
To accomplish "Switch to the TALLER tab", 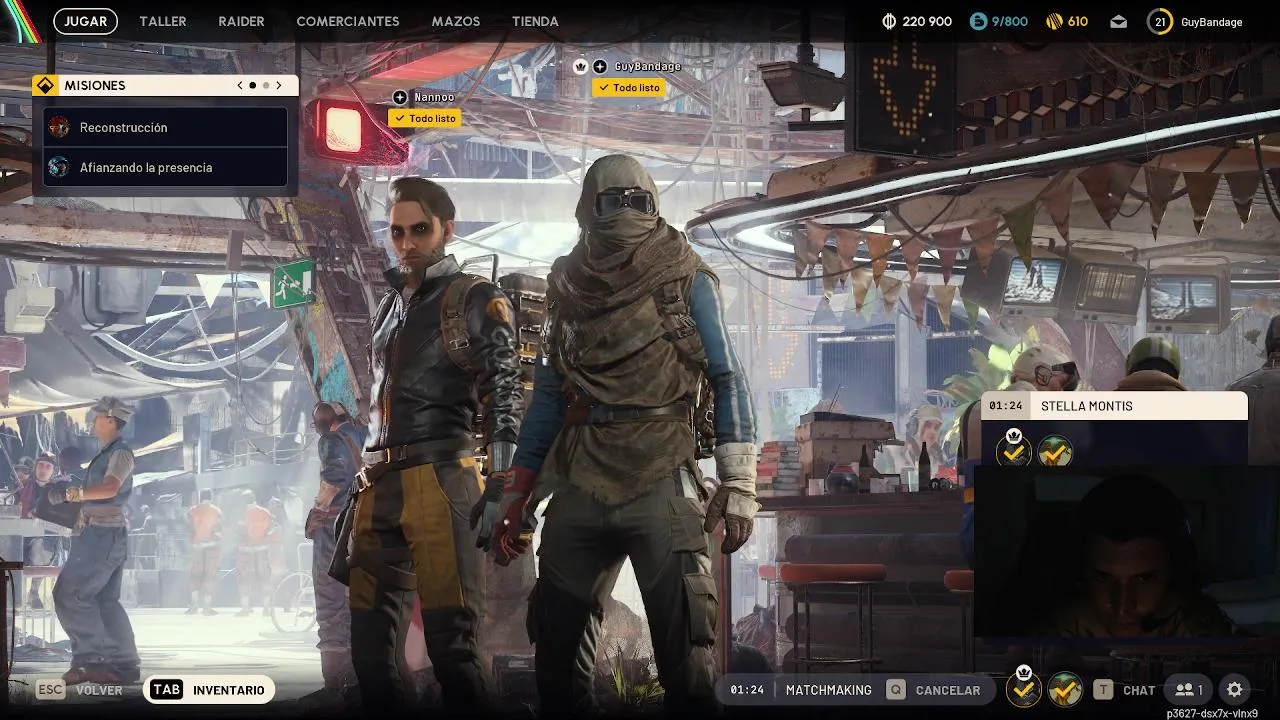I will [163, 21].
